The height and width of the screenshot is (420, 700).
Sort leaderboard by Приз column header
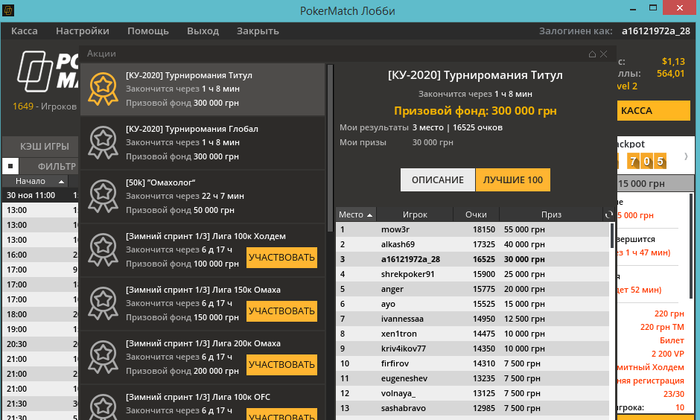[551, 215]
